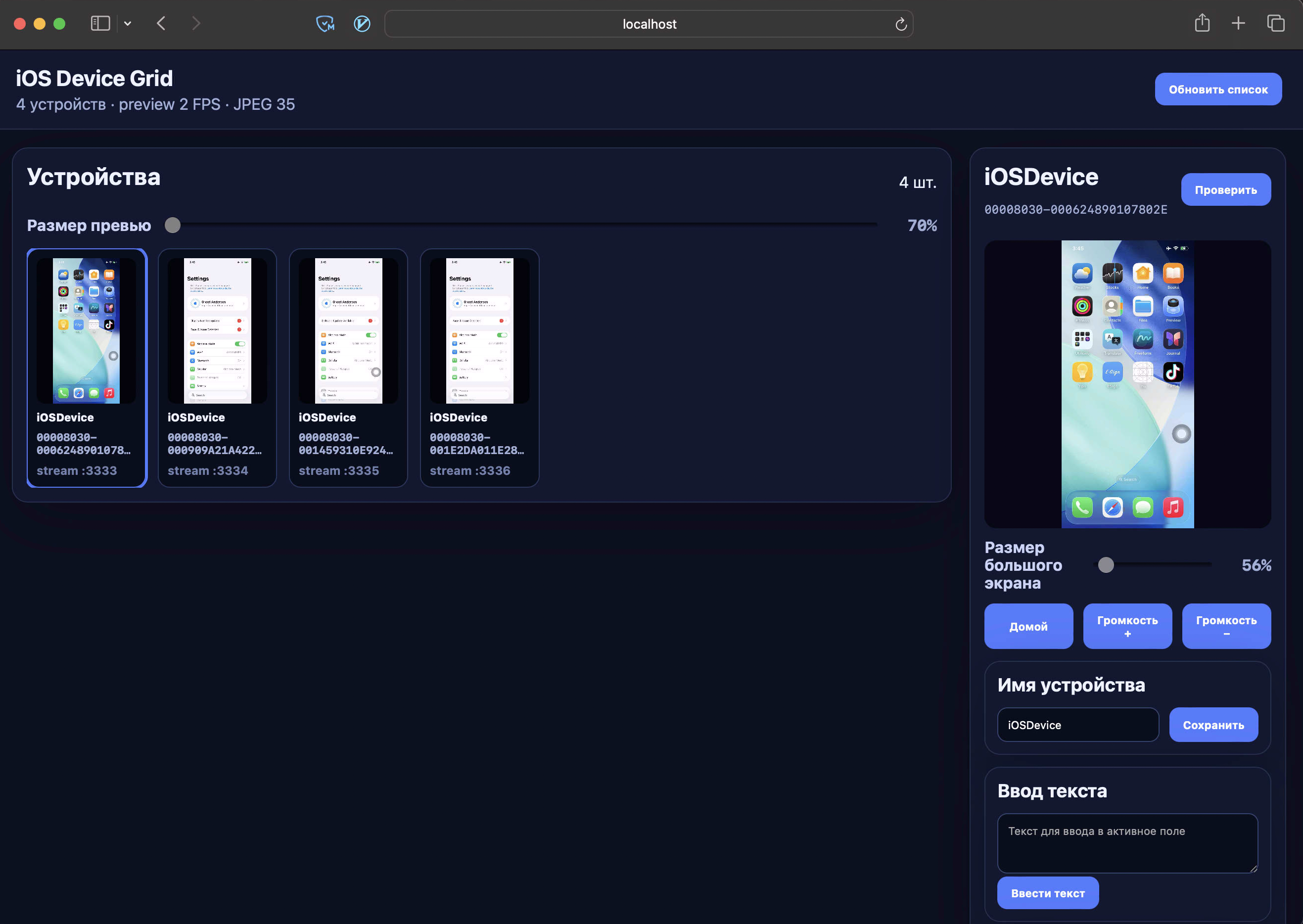
Task: Tap Search pill in the large device preview
Action: click(x=1127, y=480)
